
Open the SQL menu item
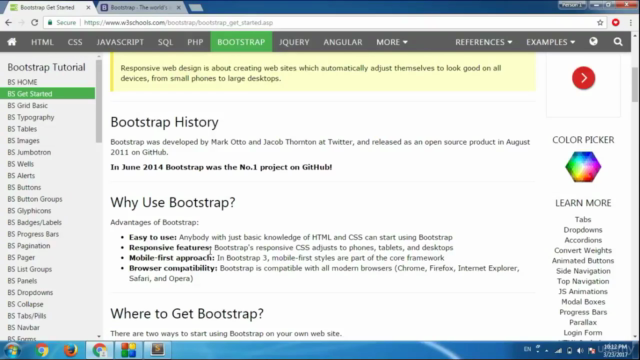click(165, 42)
